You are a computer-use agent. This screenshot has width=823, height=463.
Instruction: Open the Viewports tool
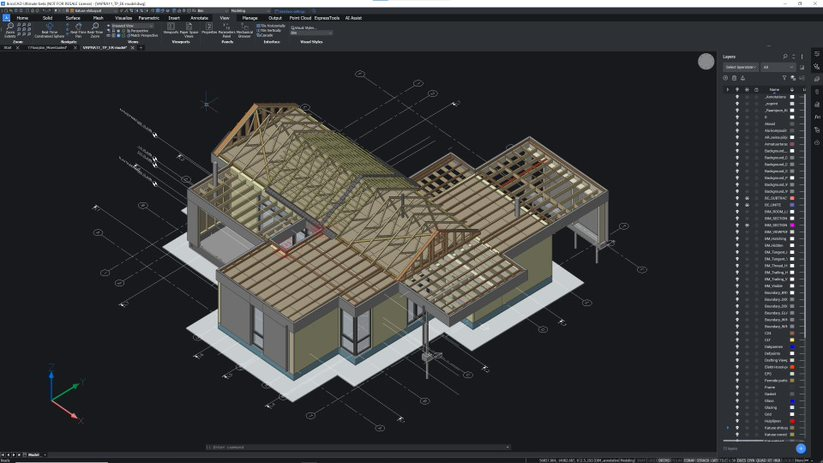[x=171, y=29]
